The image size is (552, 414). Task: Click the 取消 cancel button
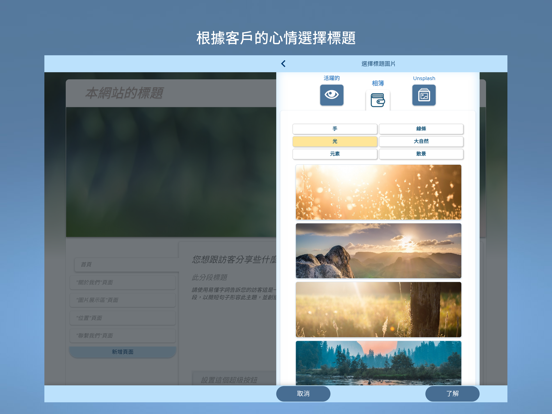pyautogui.click(x=303, y=394)
